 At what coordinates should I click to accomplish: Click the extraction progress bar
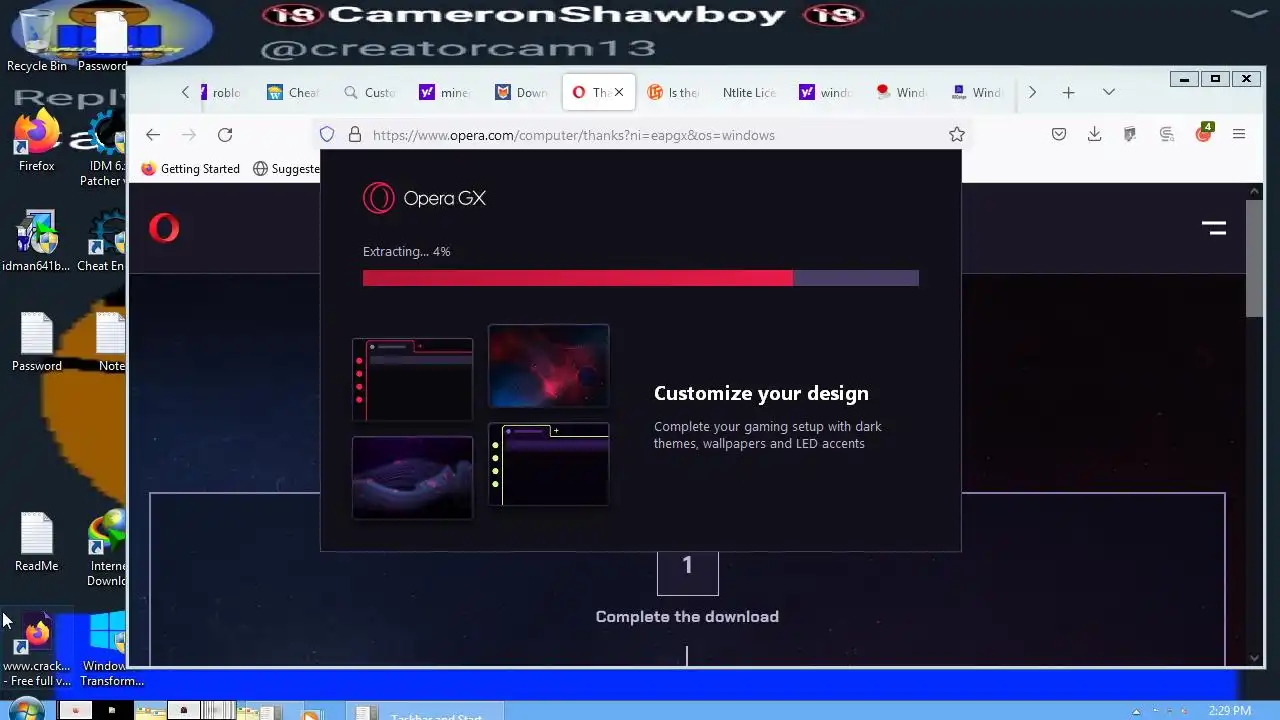(x=640, y=278)
